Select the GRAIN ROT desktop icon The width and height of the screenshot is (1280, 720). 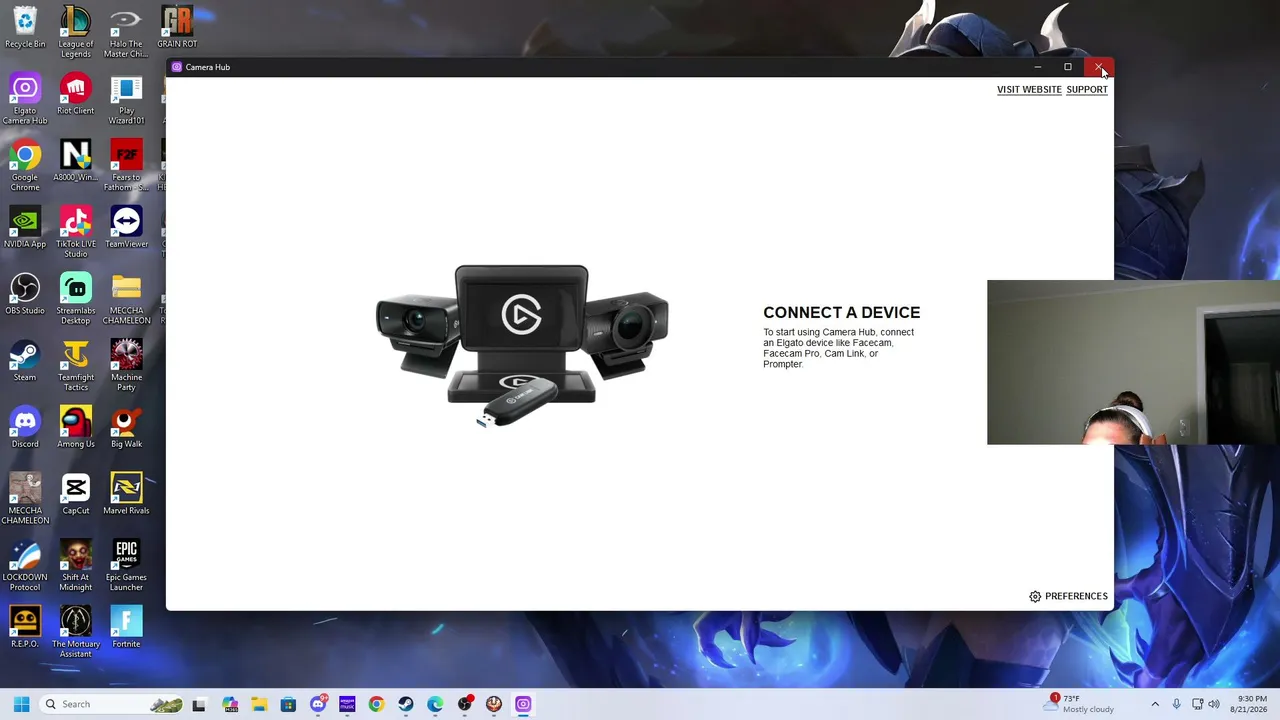click(177, 27)
